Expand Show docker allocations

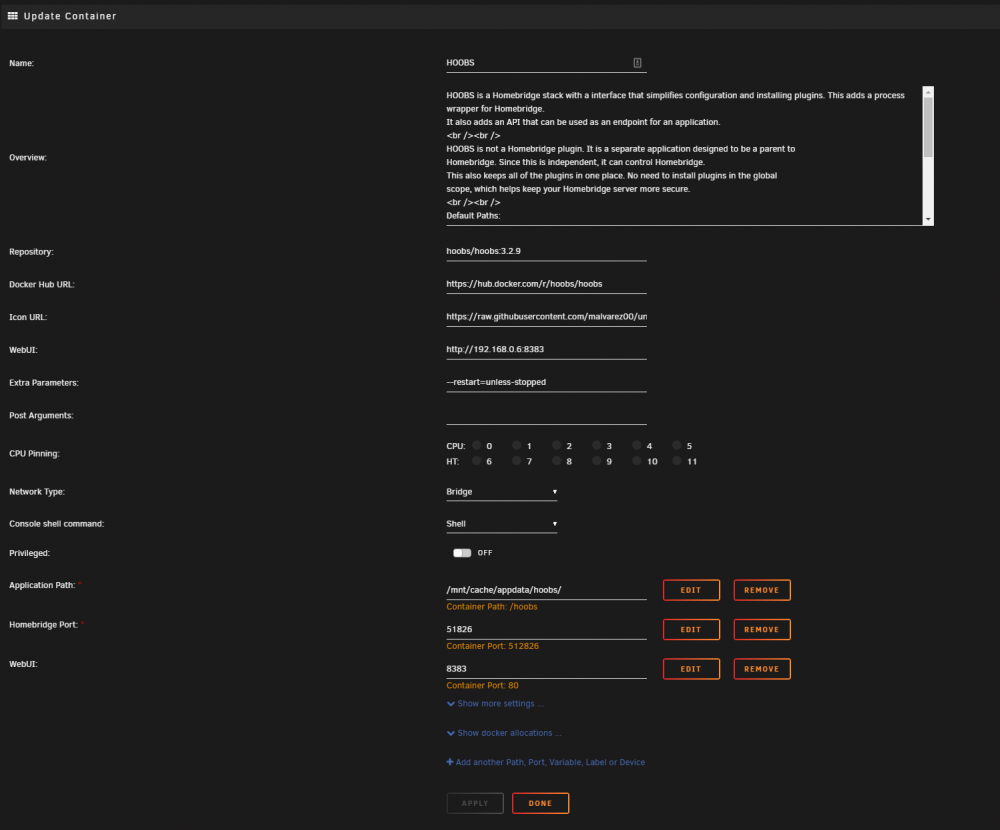pyautogui.click(x=504, y=733)
